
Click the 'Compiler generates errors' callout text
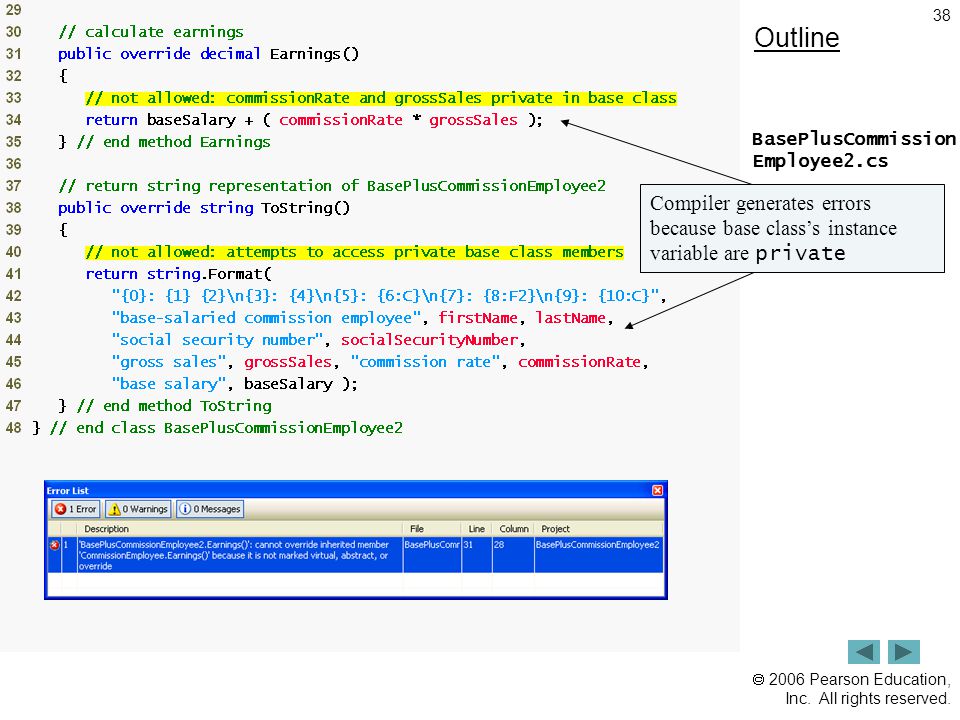[773, 228]
